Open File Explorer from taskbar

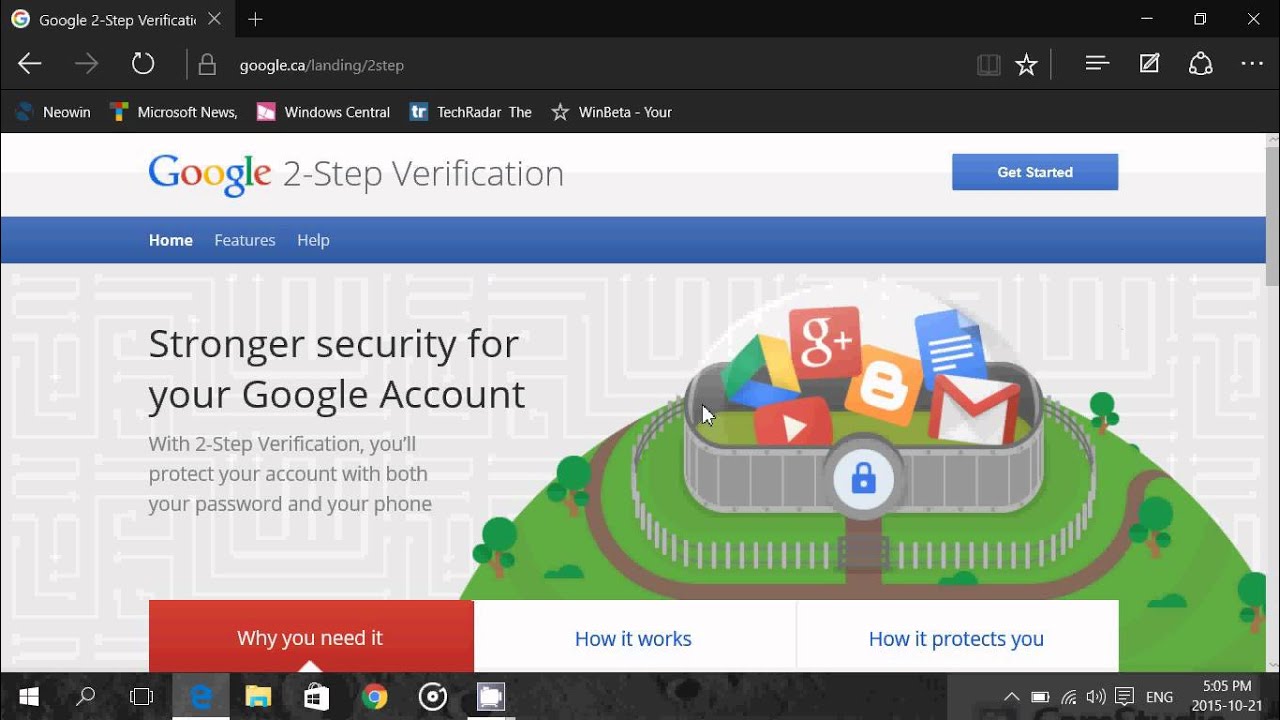[259, 696]
